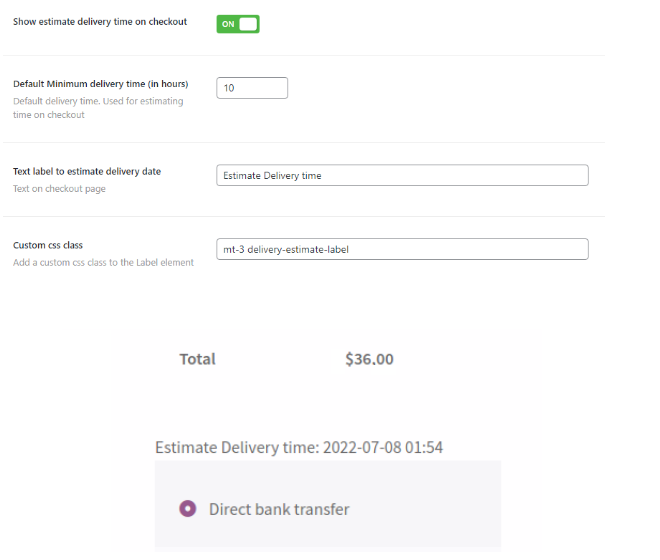The image size is (660, 560).
Task: Click the Custom css class input box
Action: (x=402, y=249)
